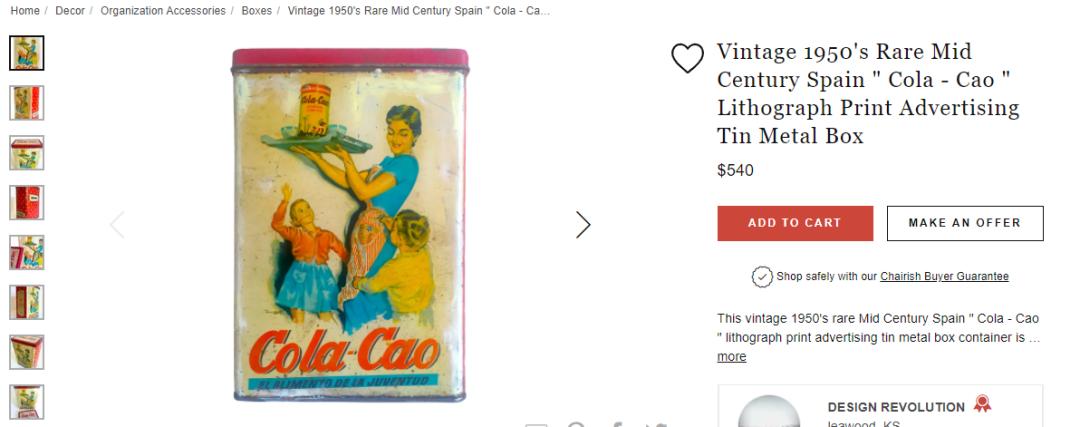Navigate to Home in breadcrumb
The width and height of the screenshot is (1080, 427).
(25, 11)
